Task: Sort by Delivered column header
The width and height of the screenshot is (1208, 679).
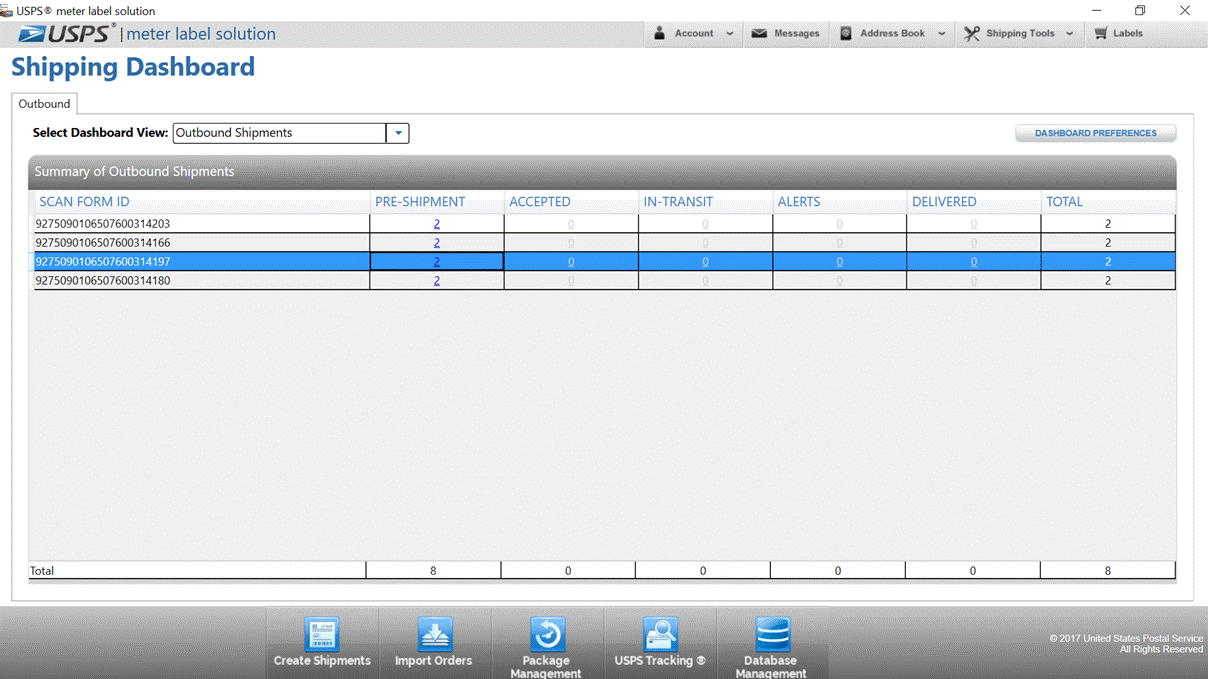Action: (x=973, y=202)
